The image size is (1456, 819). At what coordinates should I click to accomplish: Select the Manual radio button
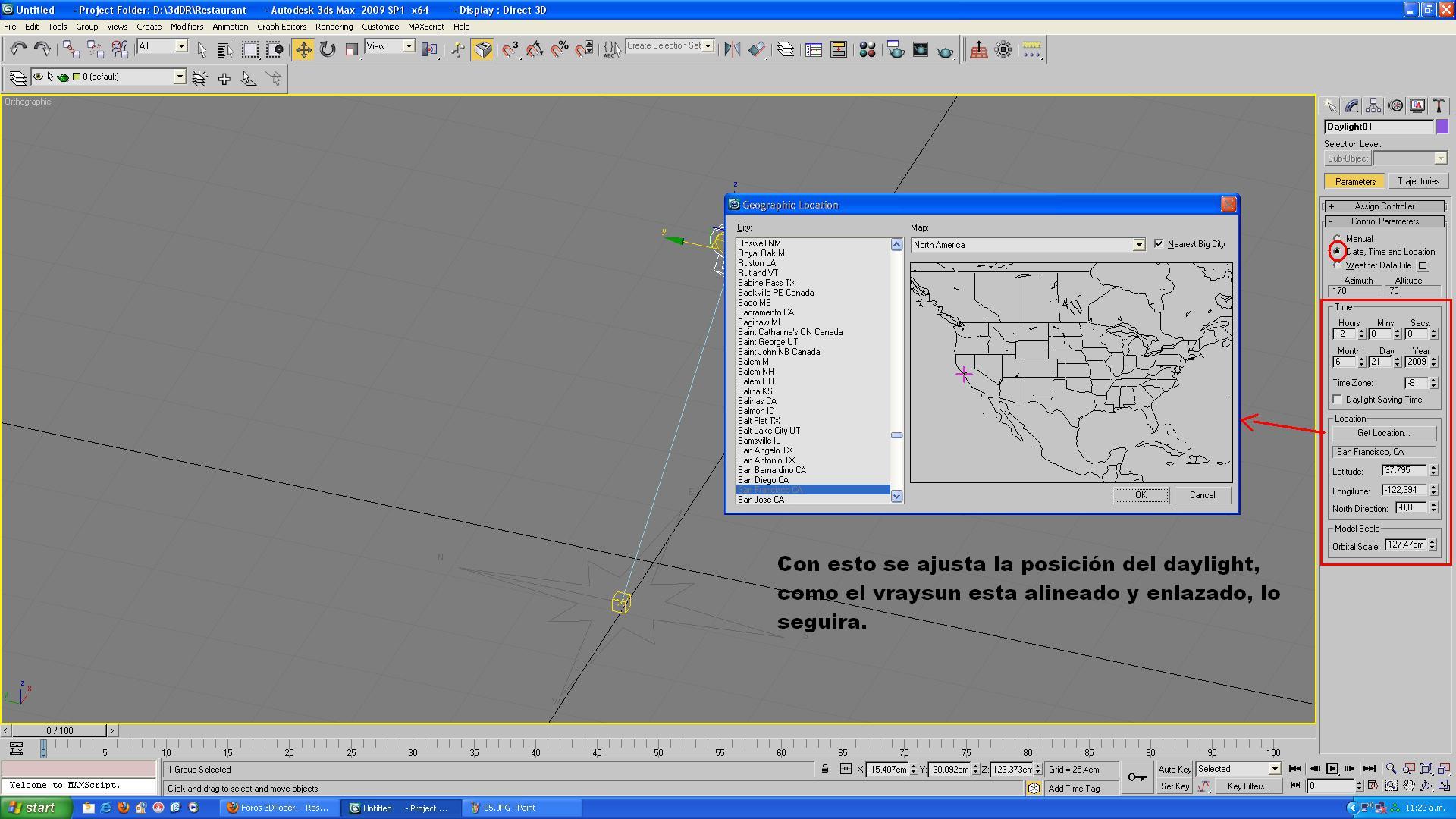(1337, 239)
